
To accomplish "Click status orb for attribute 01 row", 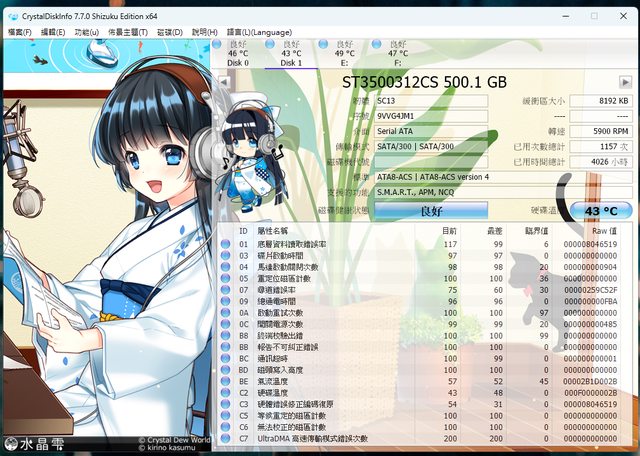I will point(225,244).
